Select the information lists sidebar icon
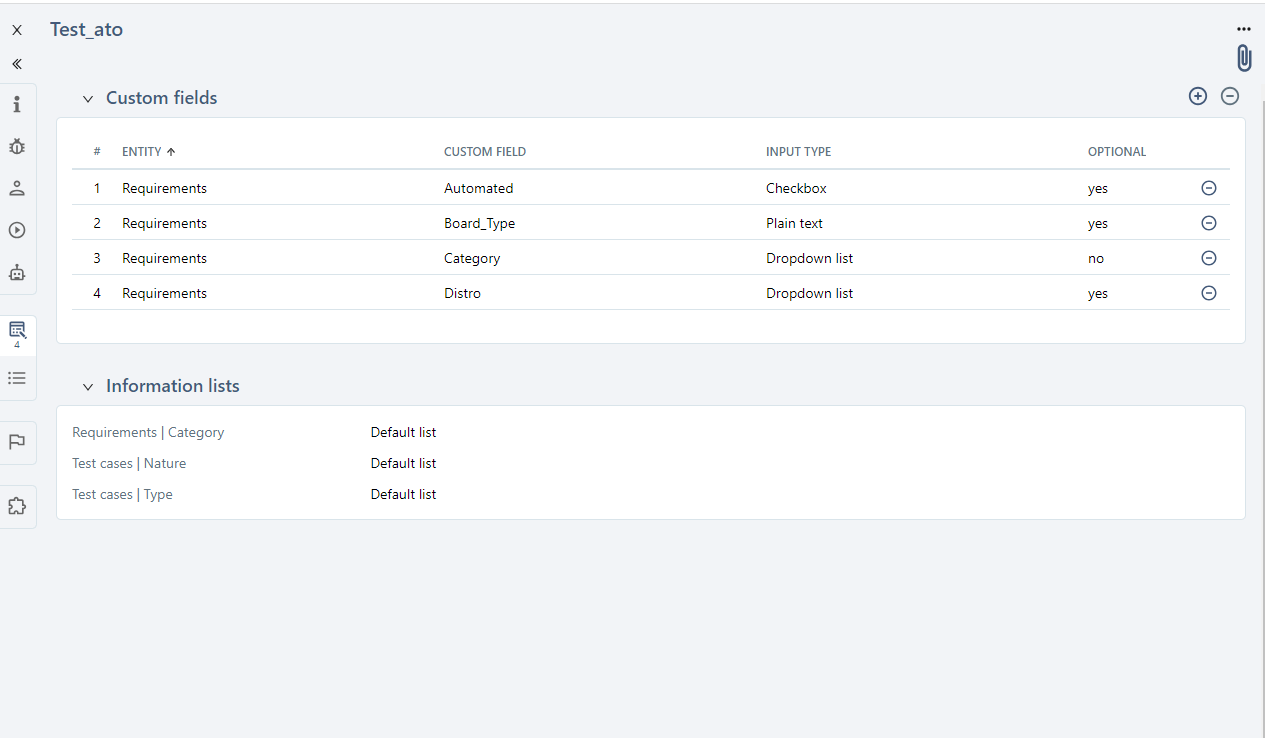The image size is (1265, 738). tap(17, 378)
